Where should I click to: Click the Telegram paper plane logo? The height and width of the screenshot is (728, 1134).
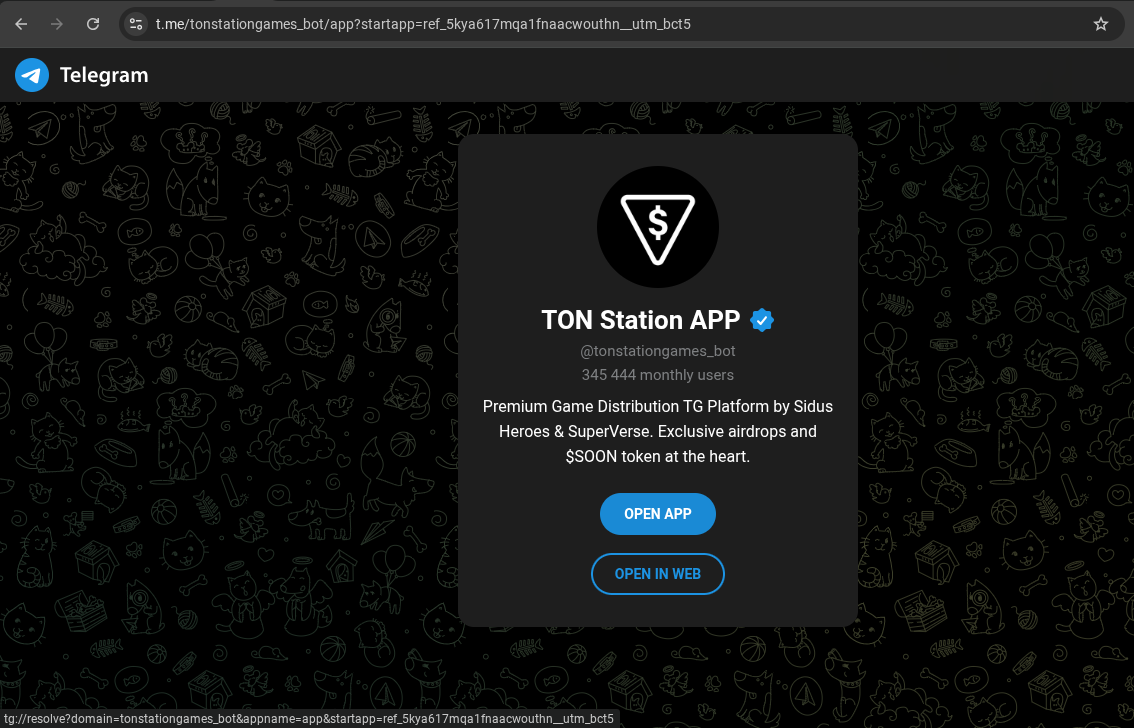(x=32, y=75)
